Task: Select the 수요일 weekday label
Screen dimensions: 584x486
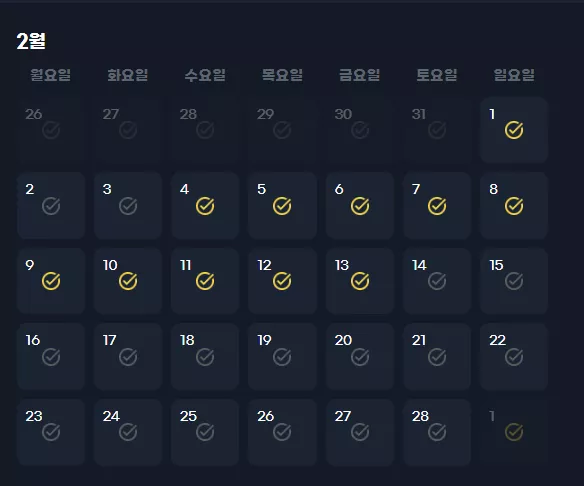Action: point(205,75)
